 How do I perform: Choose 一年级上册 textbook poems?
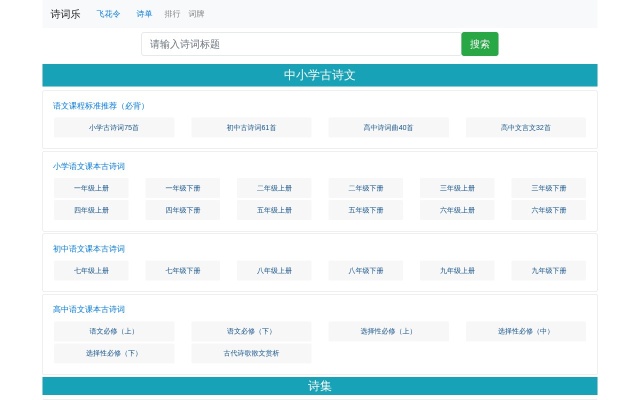91,188
